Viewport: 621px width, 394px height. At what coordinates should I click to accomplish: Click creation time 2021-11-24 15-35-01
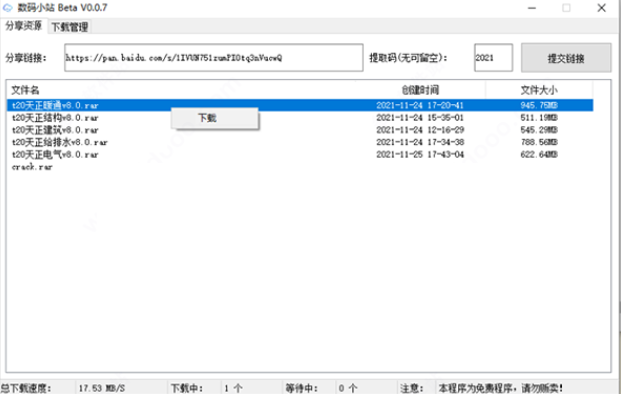(x=420, y=118)
